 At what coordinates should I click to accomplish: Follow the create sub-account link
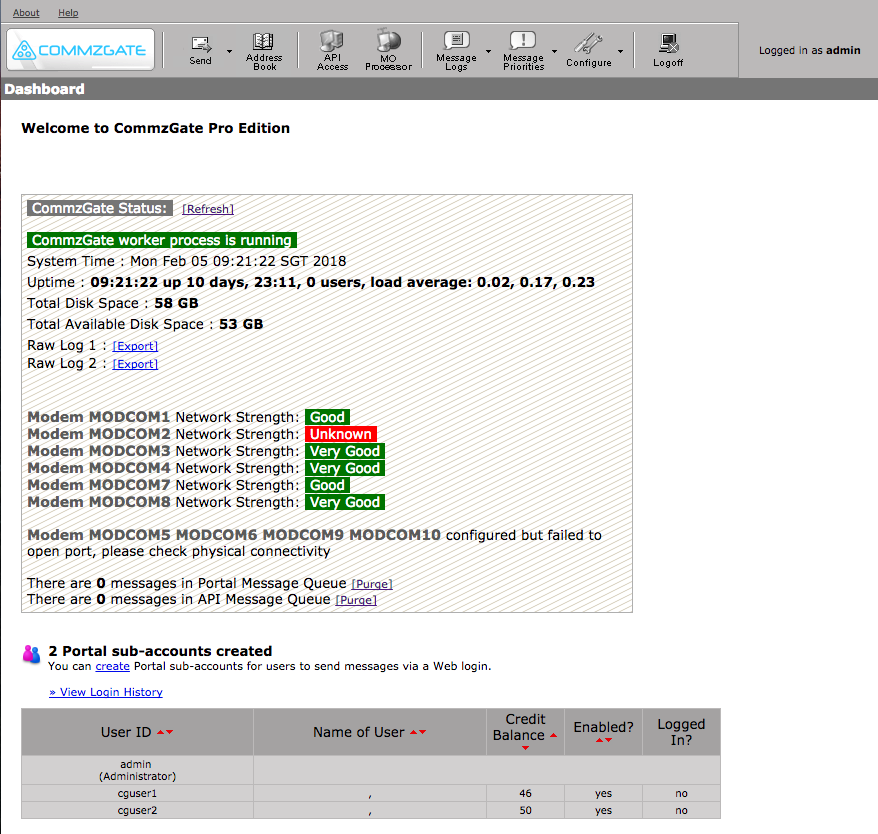113,666
